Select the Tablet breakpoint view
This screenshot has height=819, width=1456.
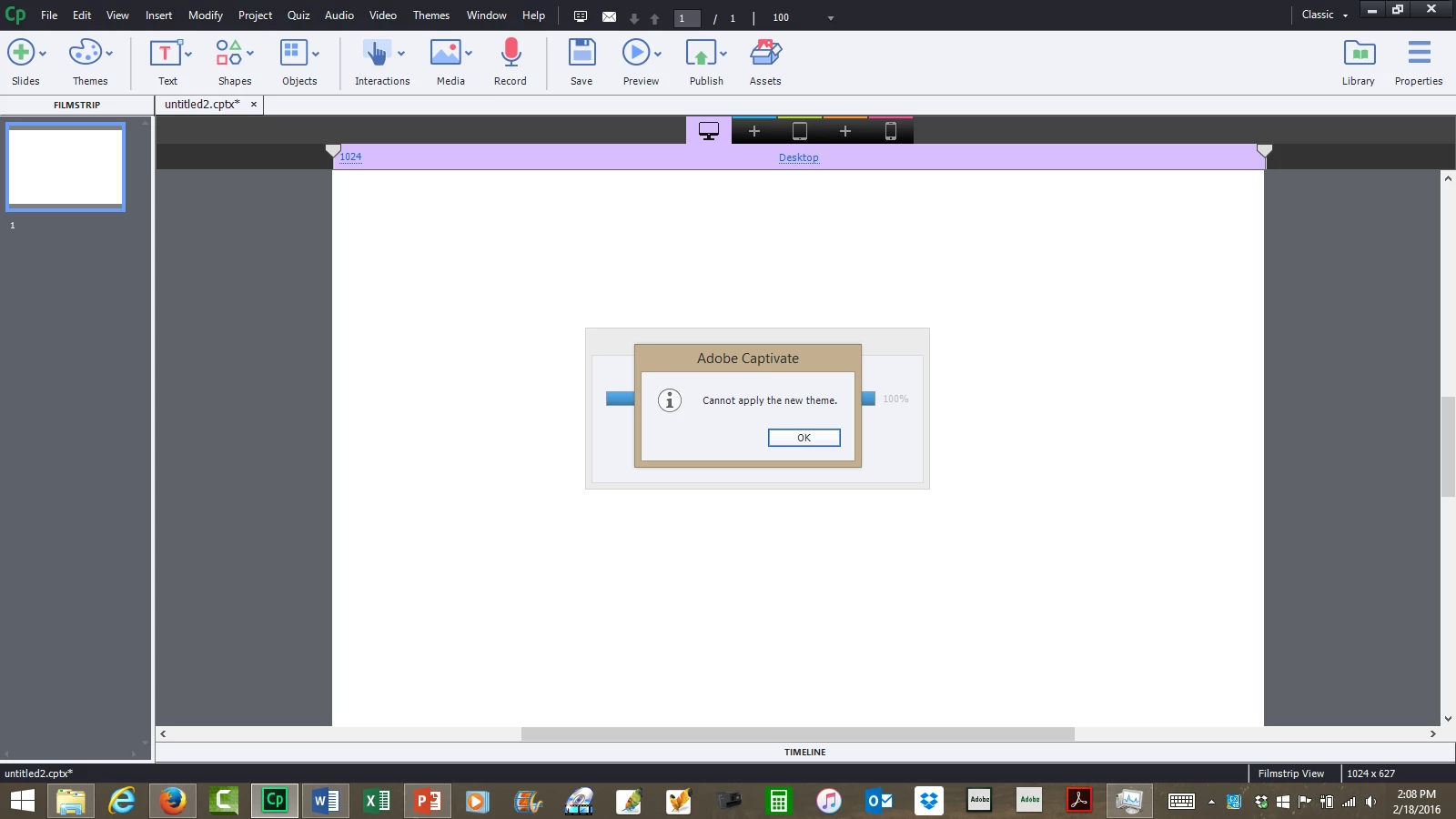800,131
